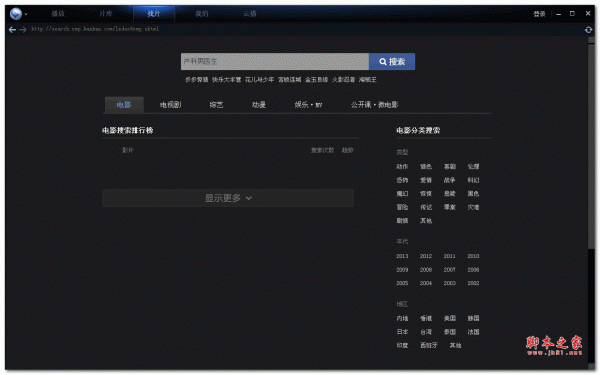Select the 电影 category tab
The image size is (600, 375).
pos(124,105)
